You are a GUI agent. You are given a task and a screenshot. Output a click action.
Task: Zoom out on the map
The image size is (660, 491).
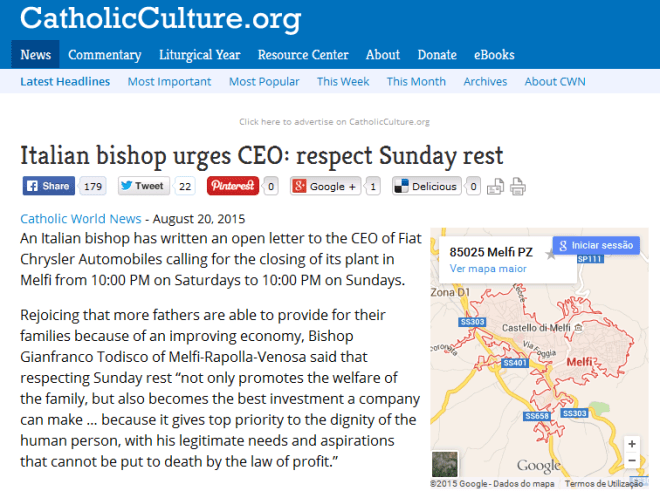tap(632, 463)
